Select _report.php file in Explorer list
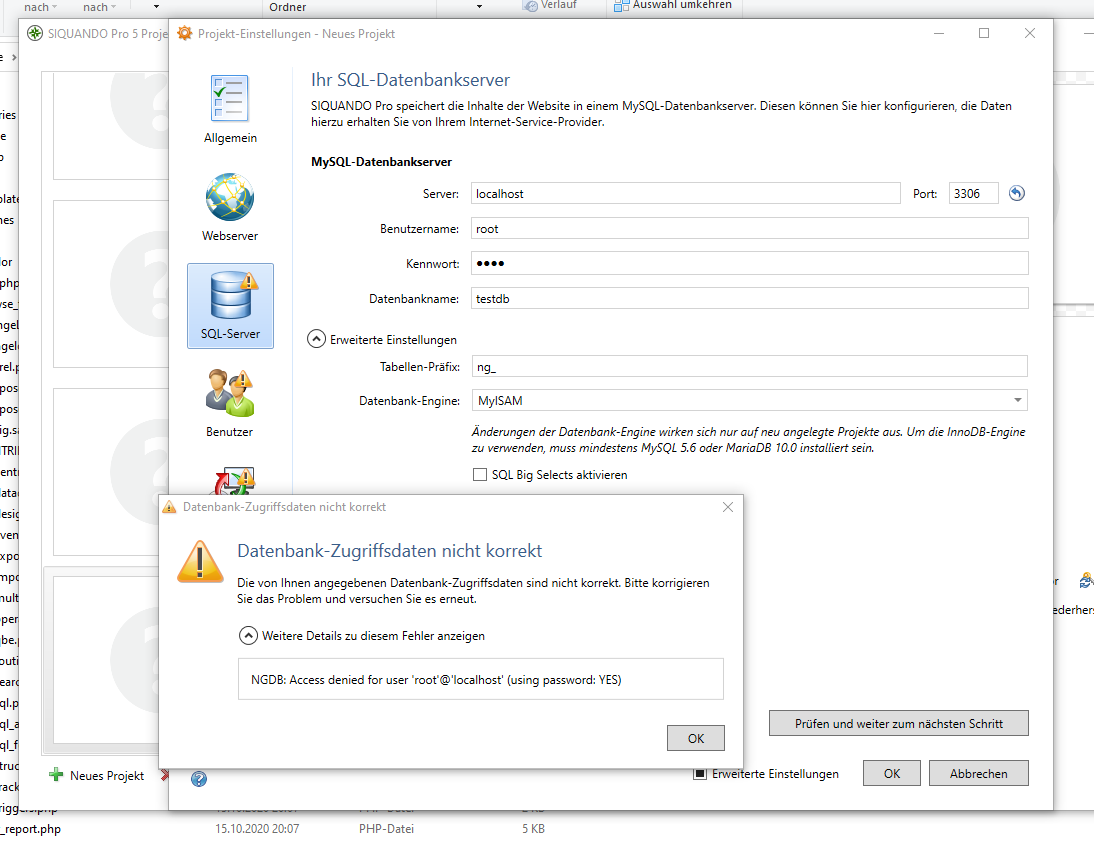Viewport: 1094px width, 842px height. pyautogui.click(x=31, y=829)
